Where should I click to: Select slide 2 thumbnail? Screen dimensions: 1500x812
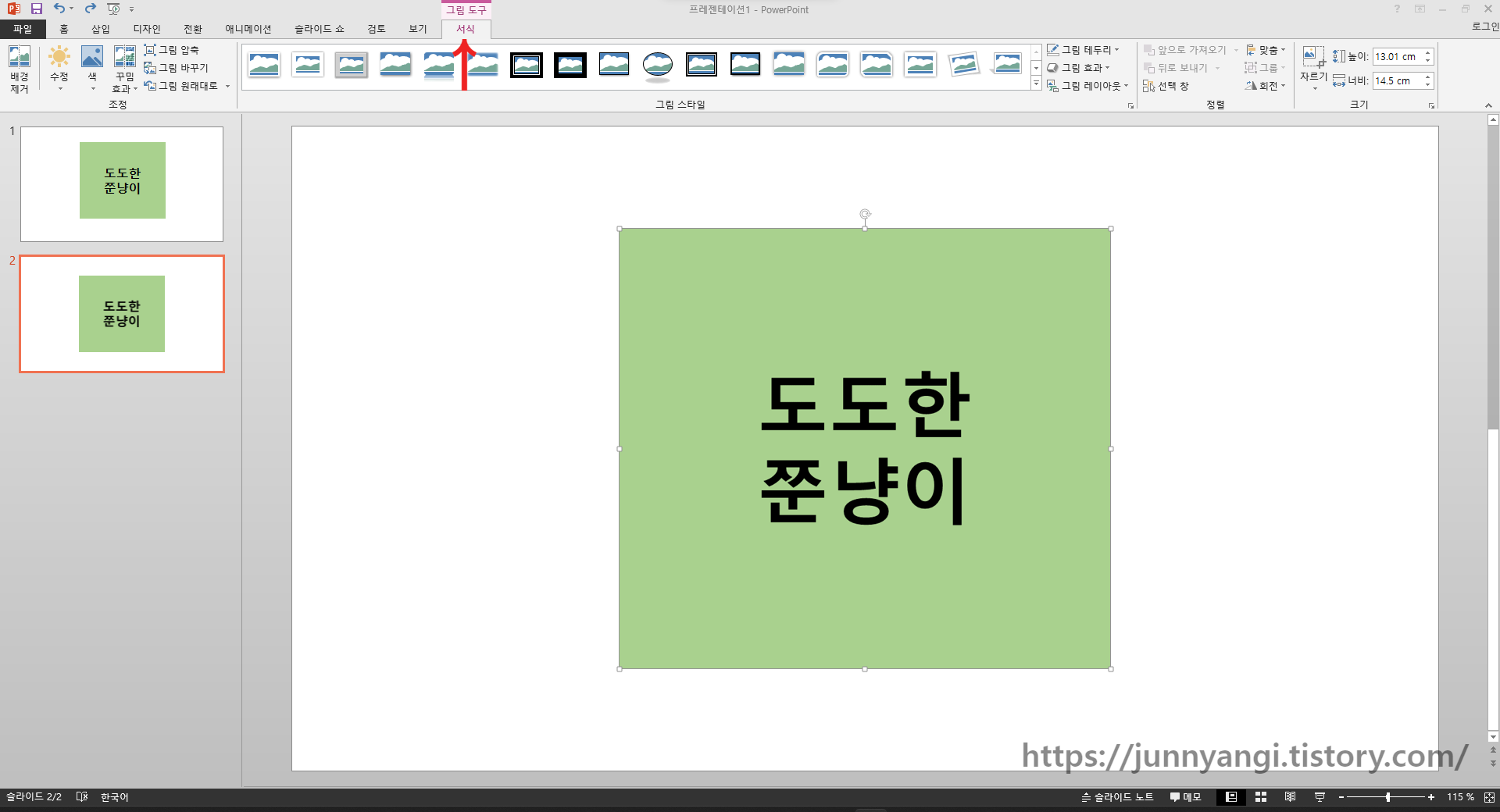pyautogui.click(x=122, y=314)
